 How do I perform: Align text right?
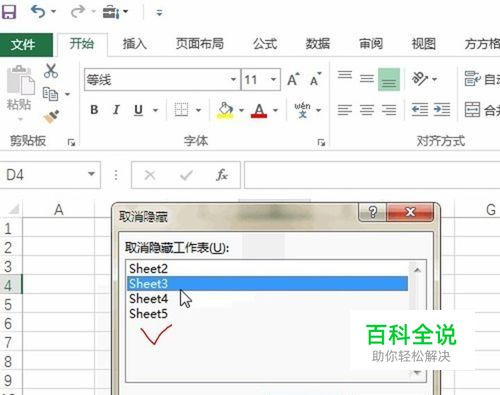point(389,110)
